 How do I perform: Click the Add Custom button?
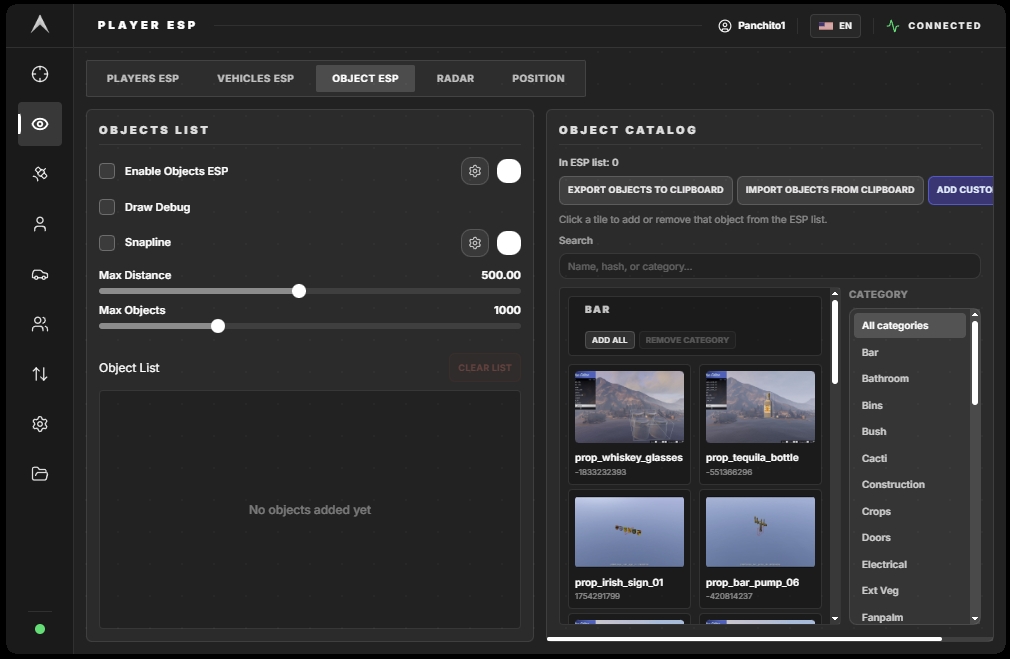961,190
